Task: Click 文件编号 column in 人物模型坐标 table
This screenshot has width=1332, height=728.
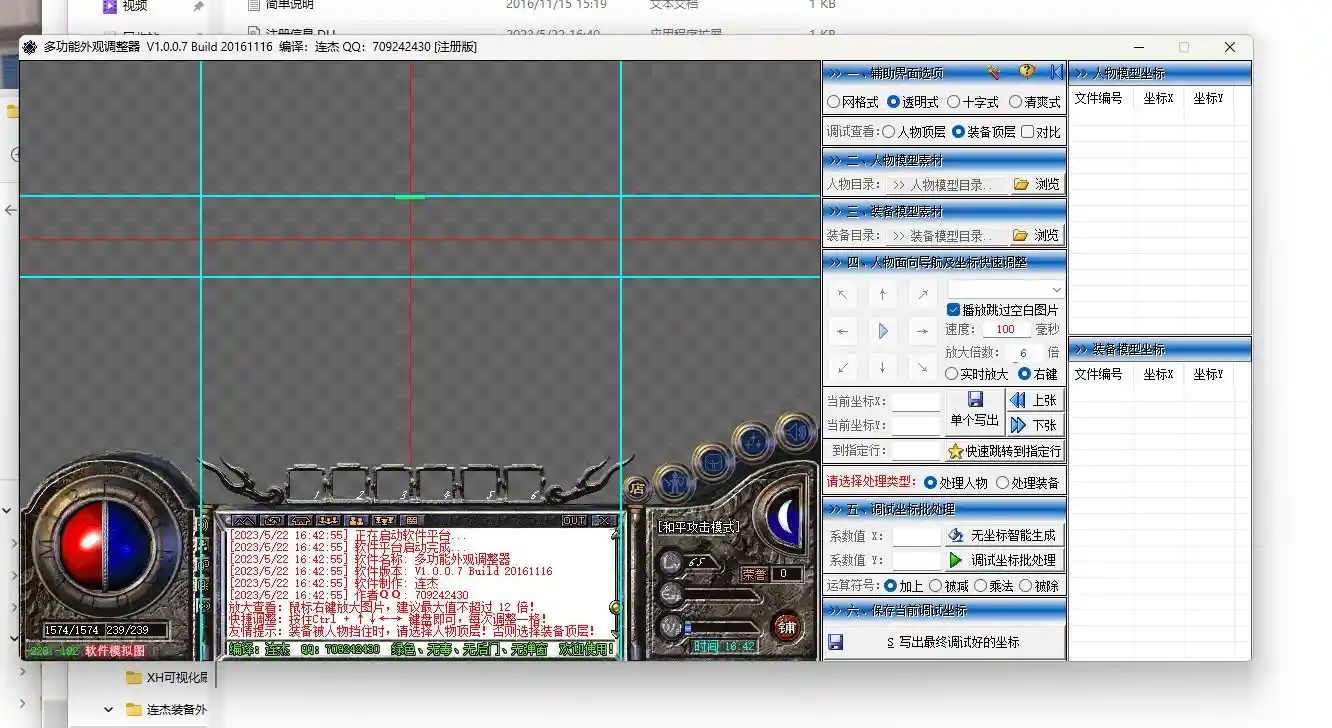Action: point(1099,98)
